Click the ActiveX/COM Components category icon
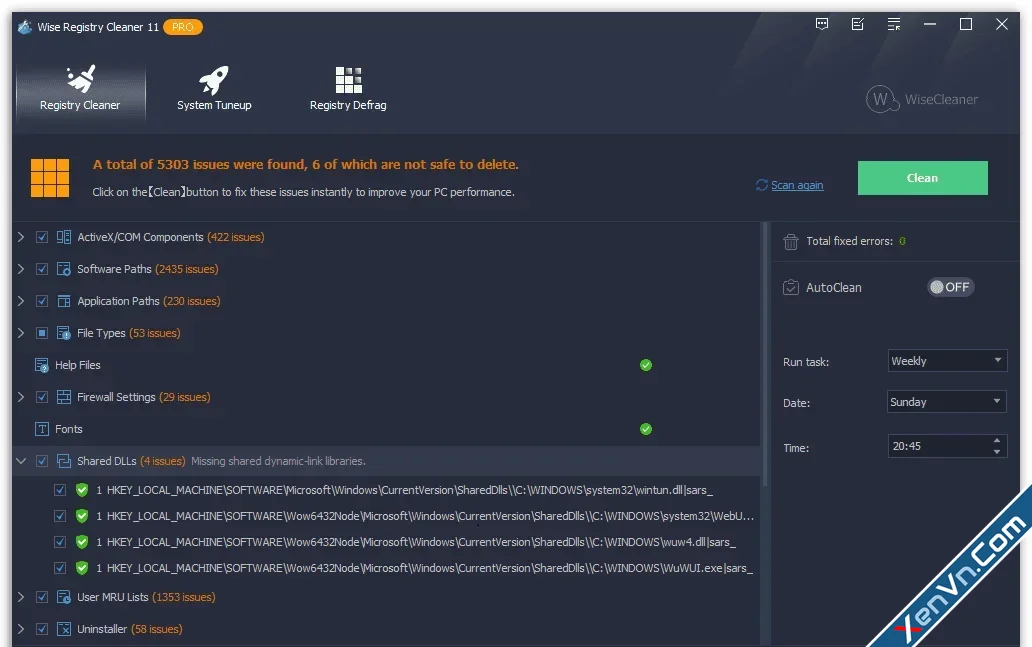The image size is (1032, 647). click(64, 237)
